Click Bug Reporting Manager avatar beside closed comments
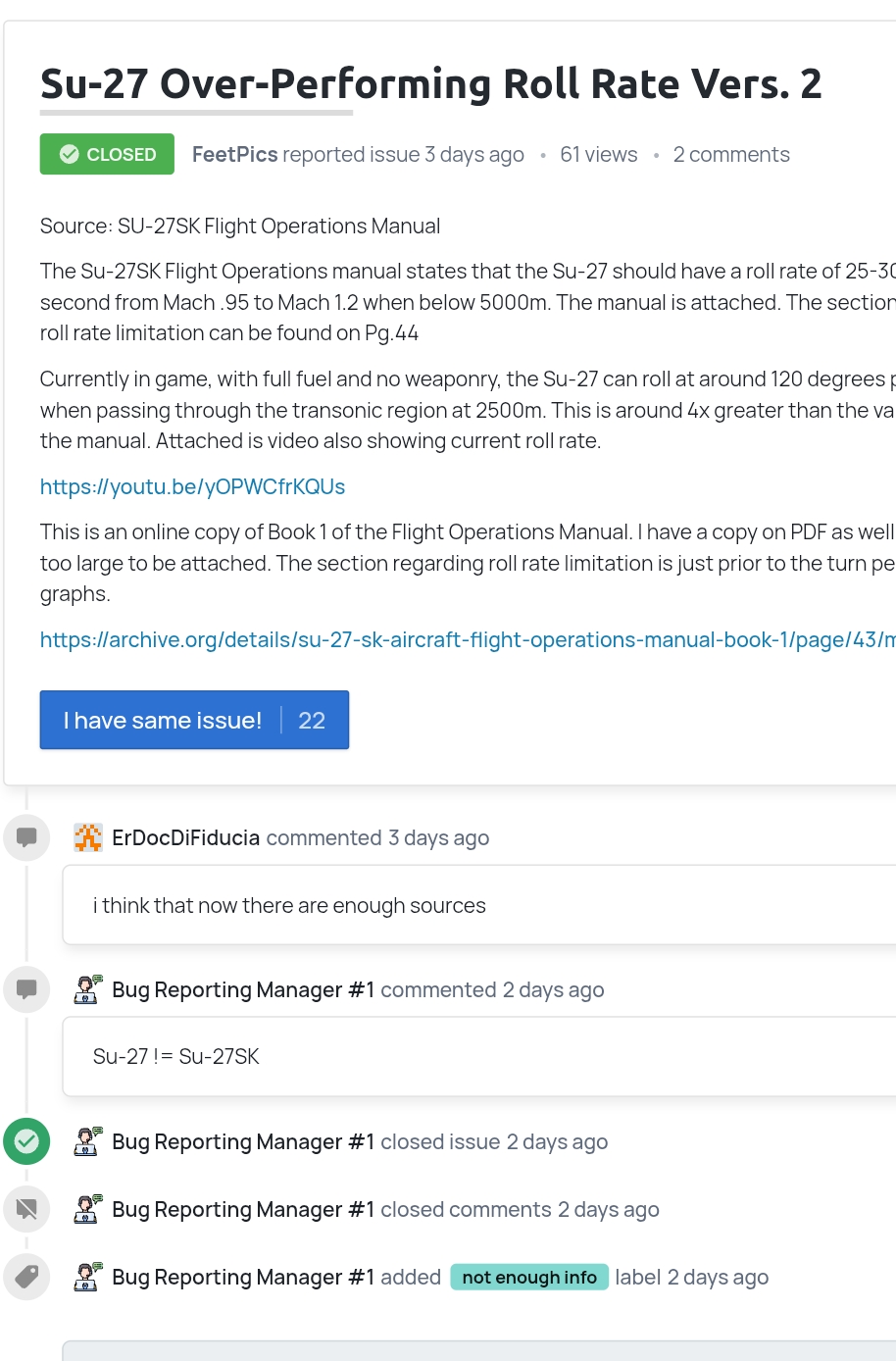The width and height of the screenshot is (896, 1361). [88, 1209]
